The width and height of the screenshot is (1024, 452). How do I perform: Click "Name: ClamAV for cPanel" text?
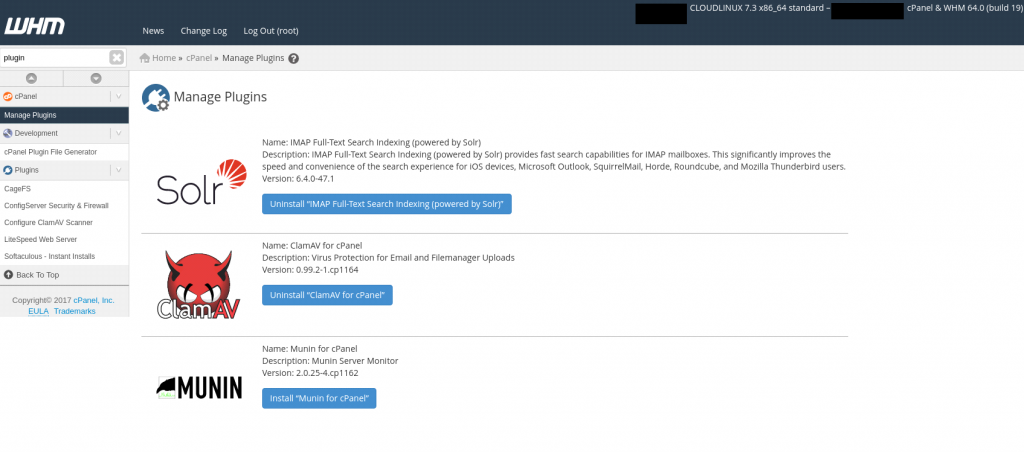[x=312, y=246]
